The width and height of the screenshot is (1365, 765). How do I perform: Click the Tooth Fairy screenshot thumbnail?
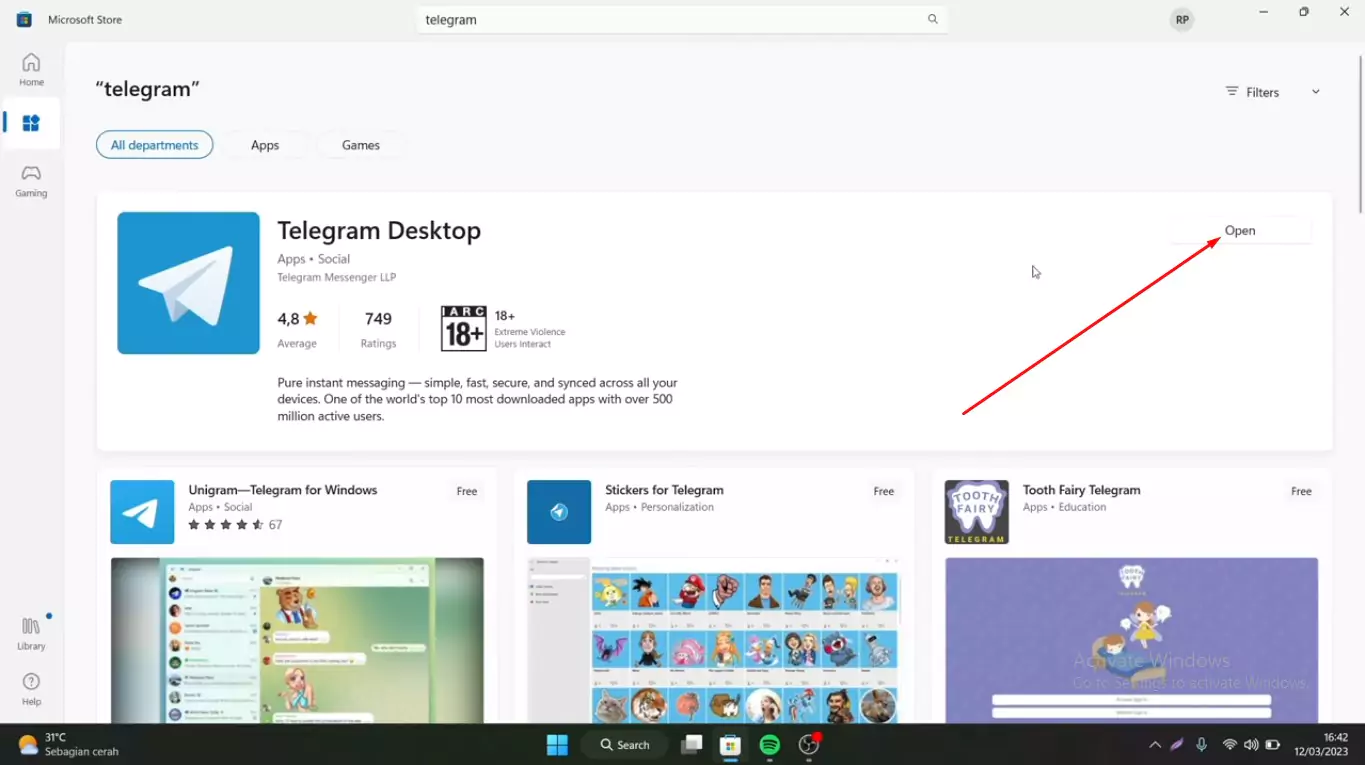(1131, 640)
